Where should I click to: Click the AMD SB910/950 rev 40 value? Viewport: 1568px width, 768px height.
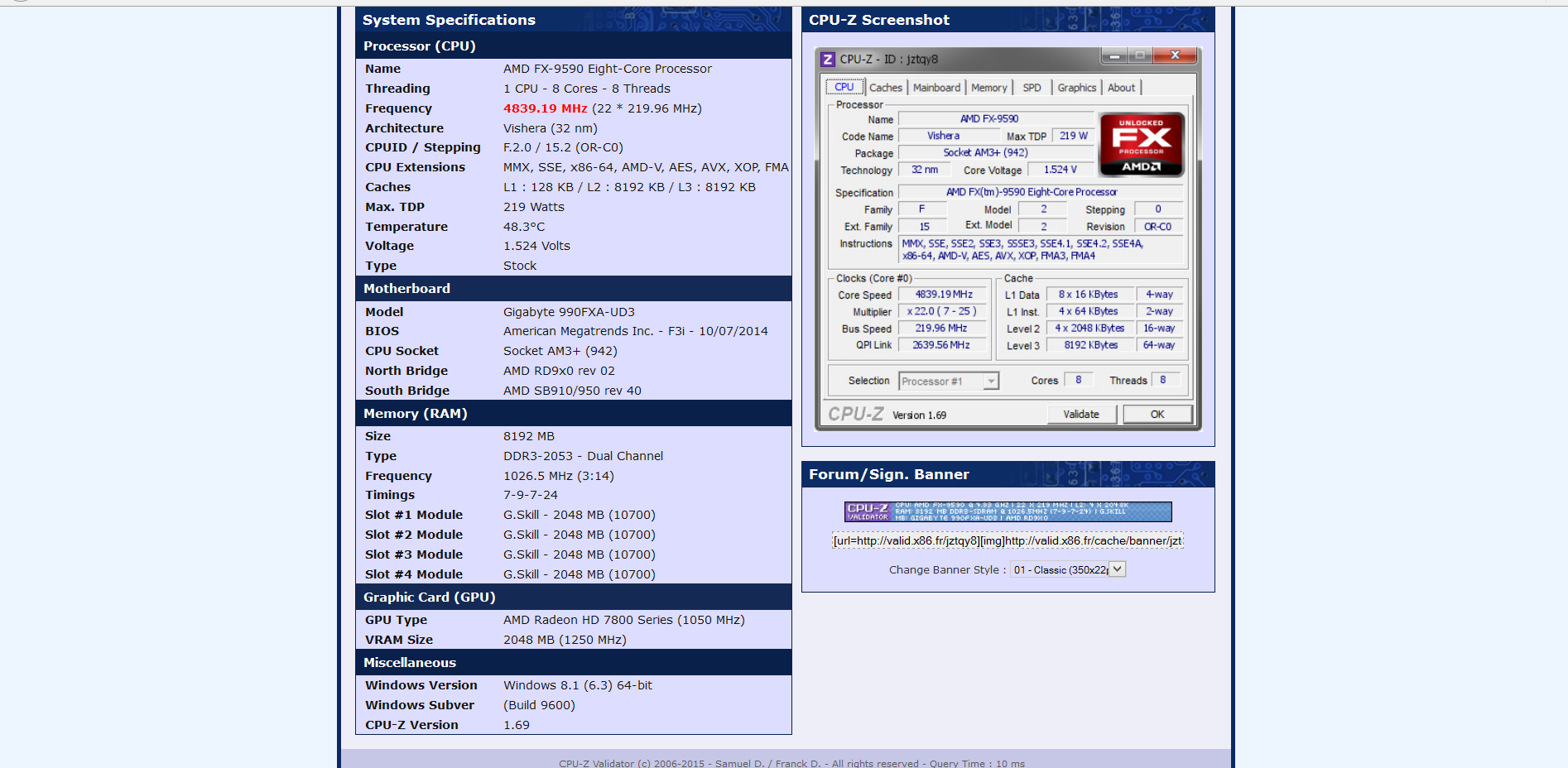coord(572,391)
